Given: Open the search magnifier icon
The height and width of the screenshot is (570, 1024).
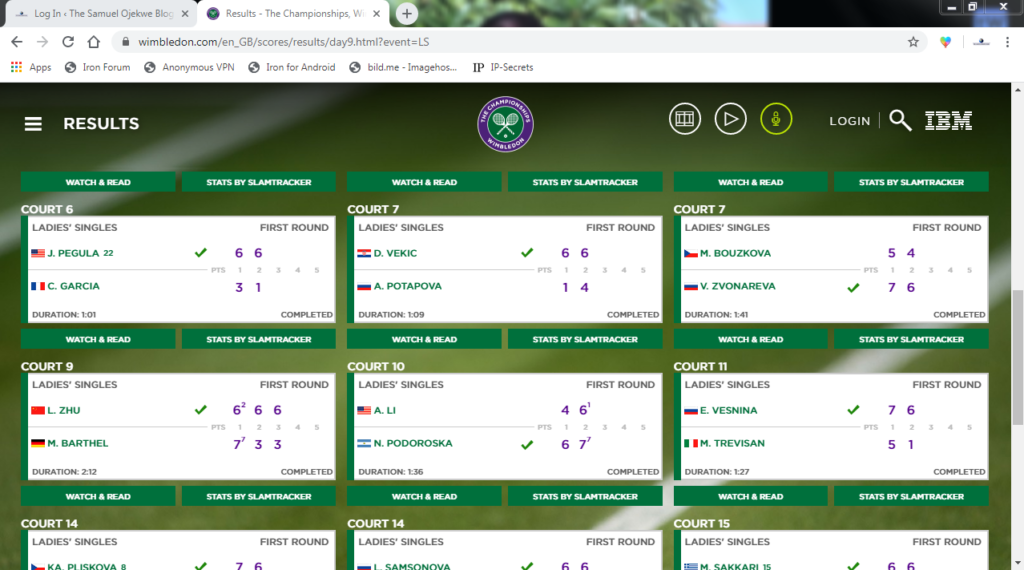Looking at the screenshot, I should (901, 121).
